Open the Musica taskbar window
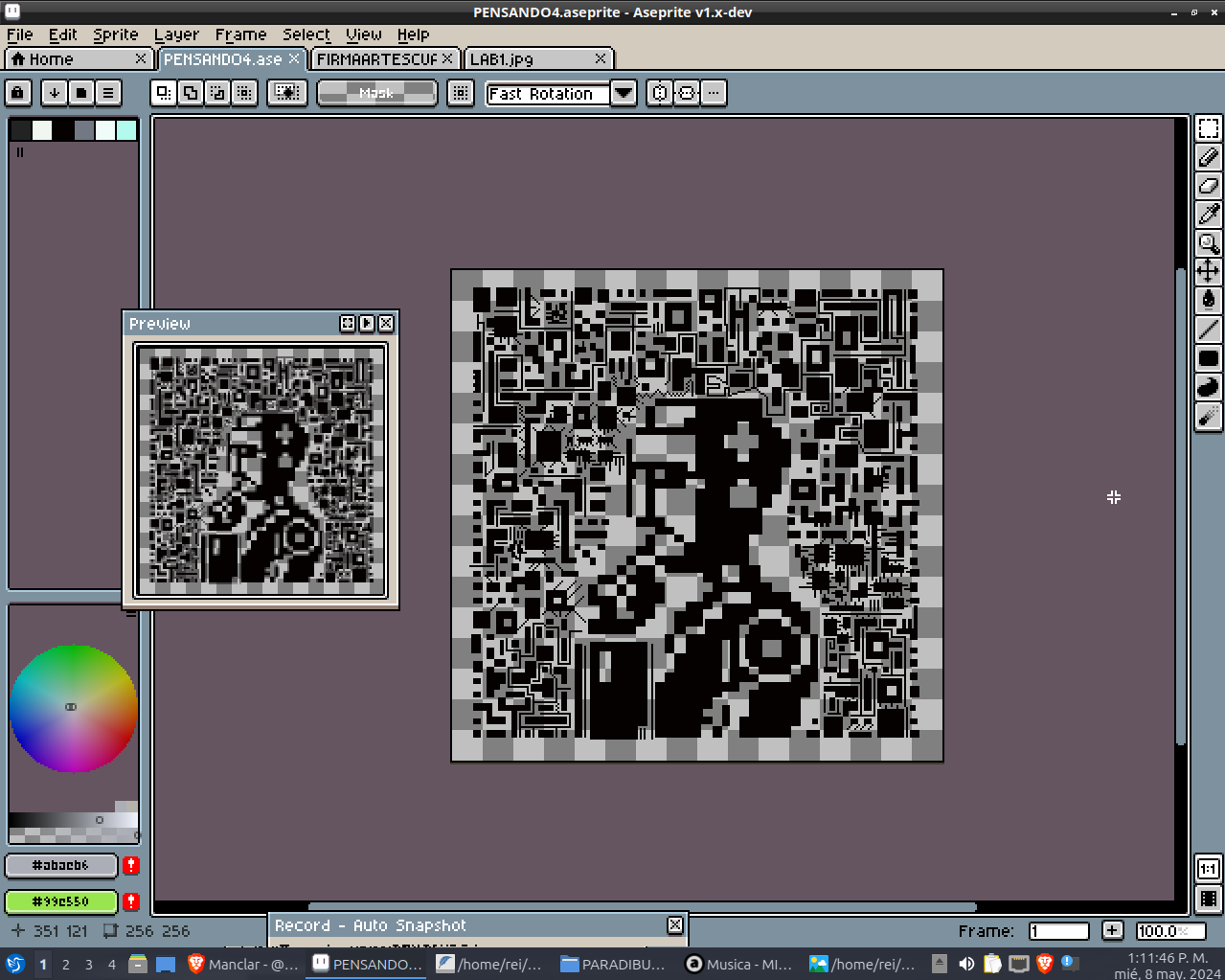This screenshot has width=1225, height=980. tap(739, 964)
